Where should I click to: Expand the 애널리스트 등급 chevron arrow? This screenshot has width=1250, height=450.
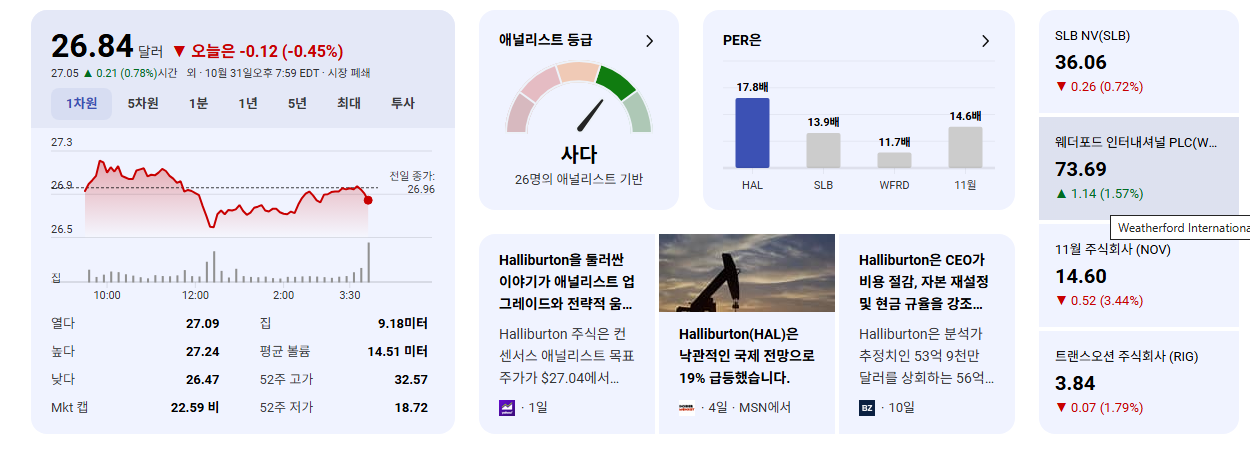point(649,41)
